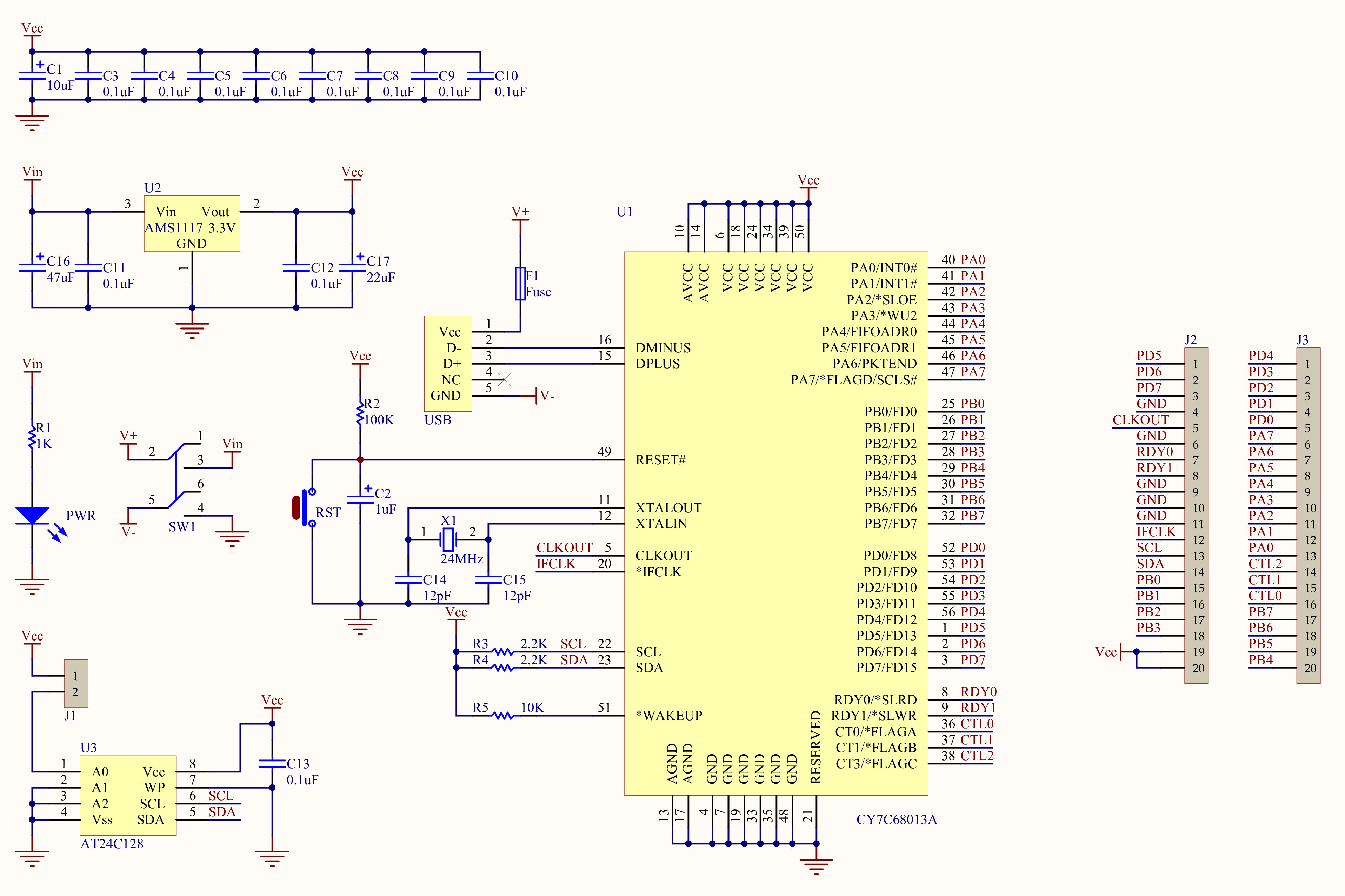
Task: Click the no-connect cross on USB pin 4
Action: point(504,379)
